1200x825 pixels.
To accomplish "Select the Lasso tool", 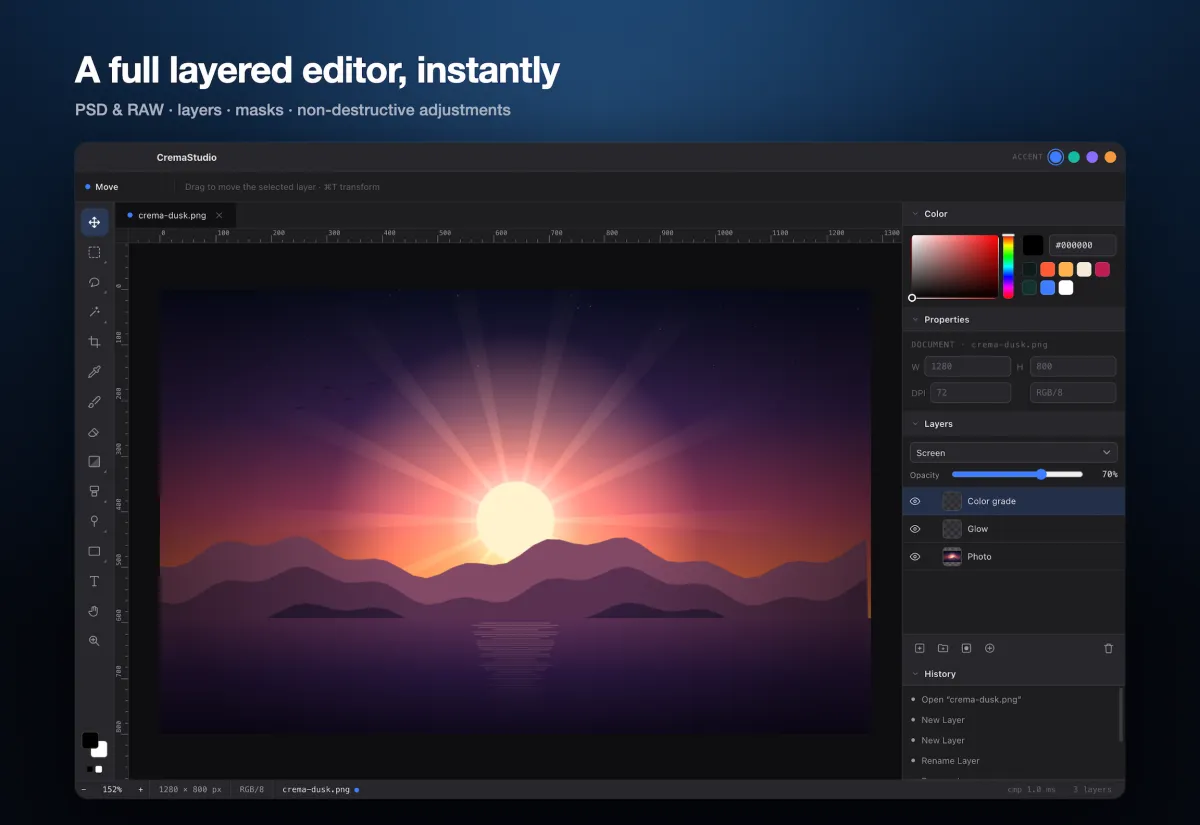I will coord(94,282).
